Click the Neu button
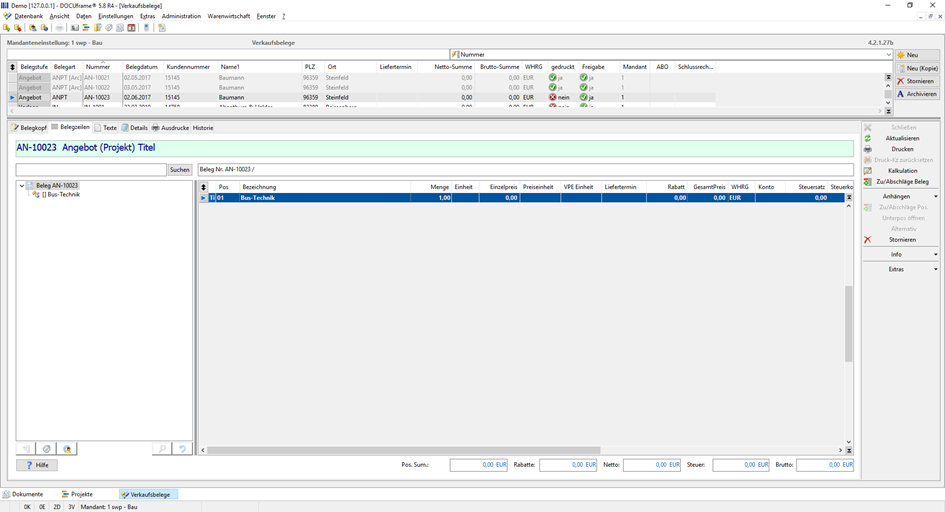 point(917,55)
